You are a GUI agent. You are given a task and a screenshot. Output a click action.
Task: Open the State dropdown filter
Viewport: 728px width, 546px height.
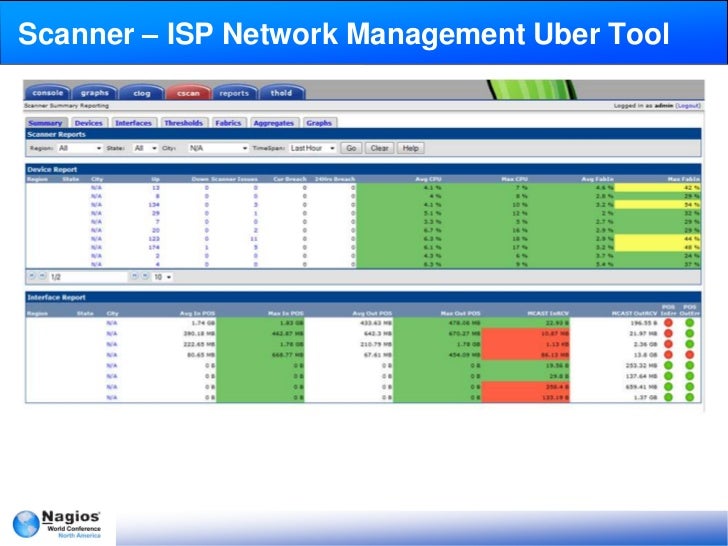coord(145,148)
